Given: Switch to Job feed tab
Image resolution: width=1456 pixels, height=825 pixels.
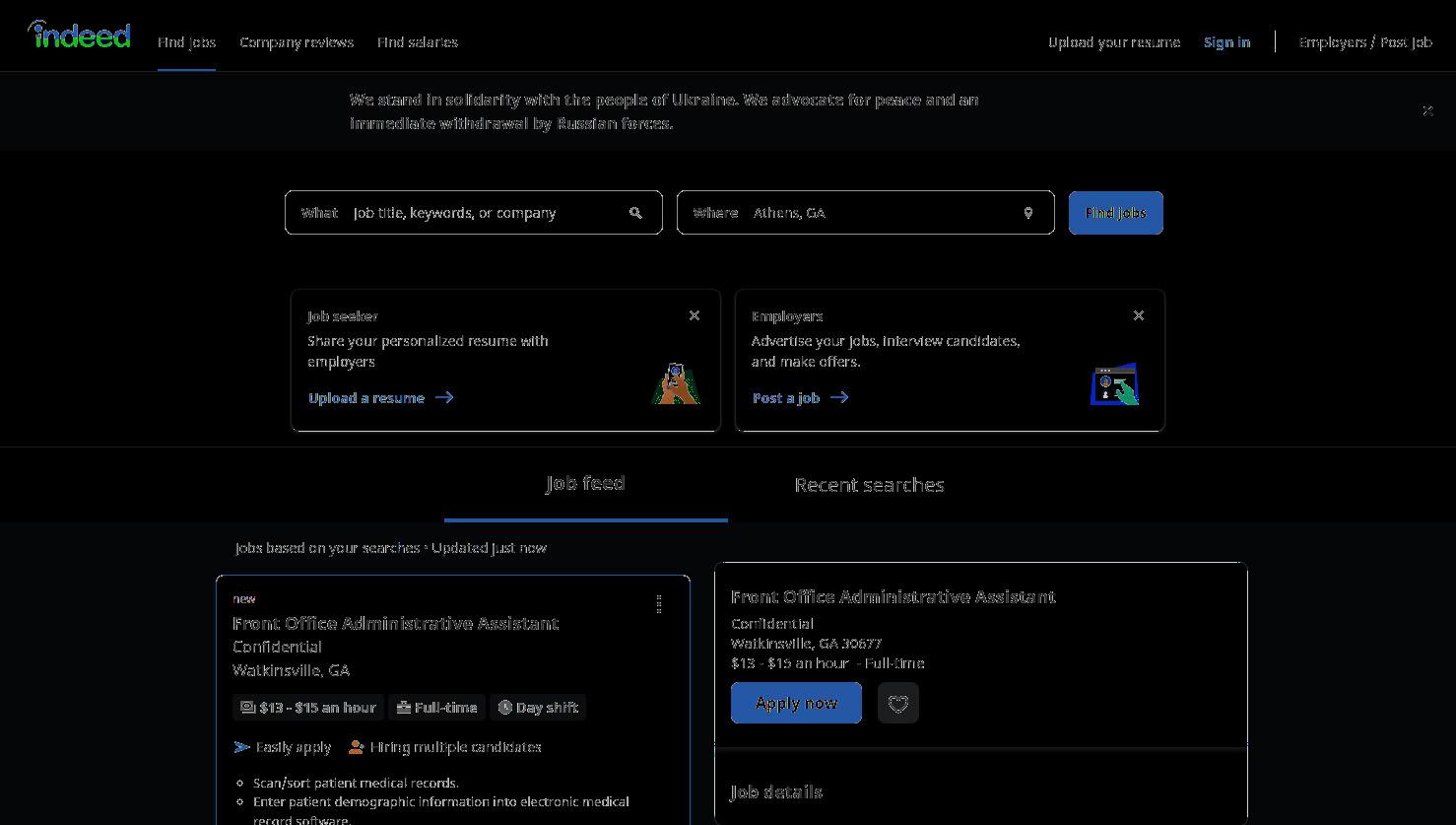Looking at the screenshot, I should [586, 484].
